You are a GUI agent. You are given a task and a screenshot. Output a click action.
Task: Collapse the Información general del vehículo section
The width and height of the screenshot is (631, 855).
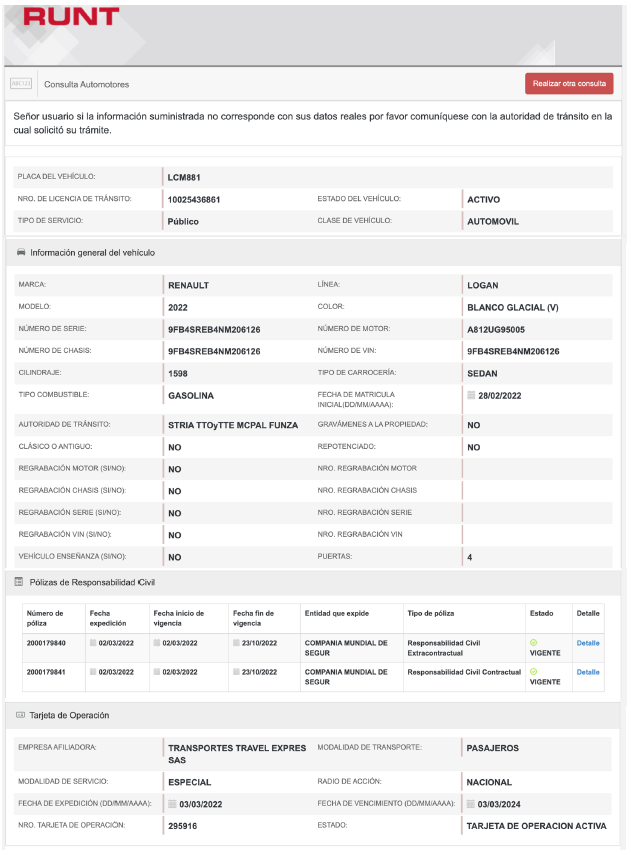pos(92,253)
